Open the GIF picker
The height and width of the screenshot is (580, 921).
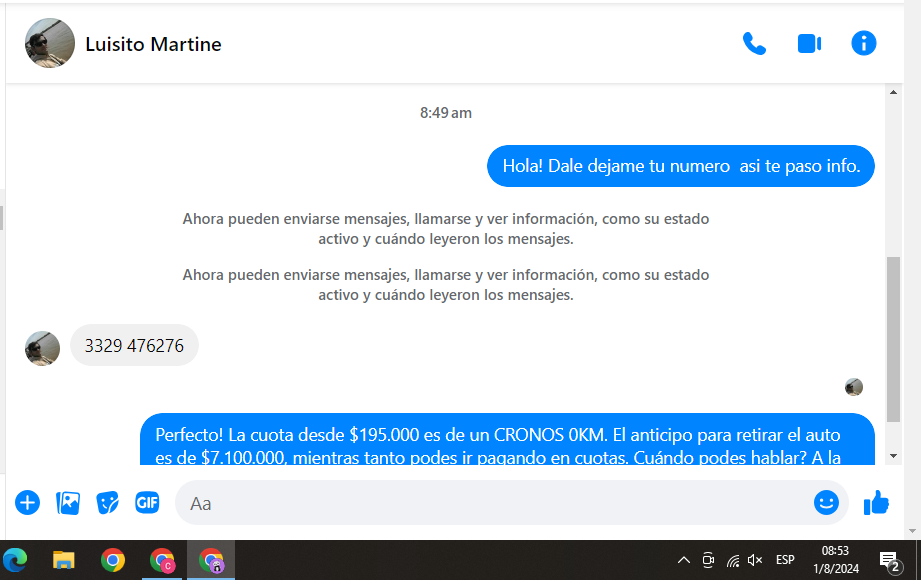pyautogui.click(x=147, y=502)
